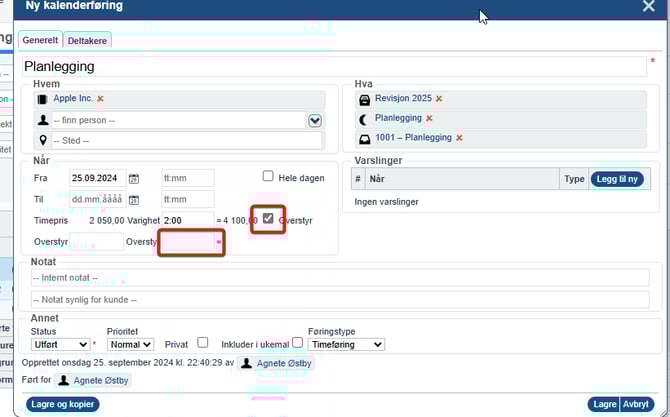The height and width of the screenshot is (417, 670).
Task: Tick the Privat checkbox
Action: coord(203,343)
